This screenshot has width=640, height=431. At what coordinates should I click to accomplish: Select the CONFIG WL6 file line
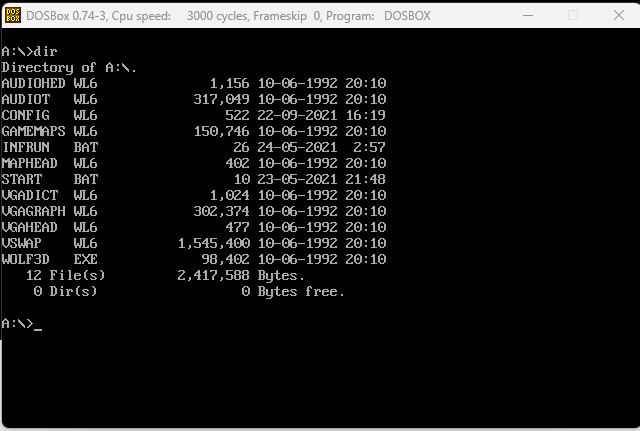coord(50,115)
